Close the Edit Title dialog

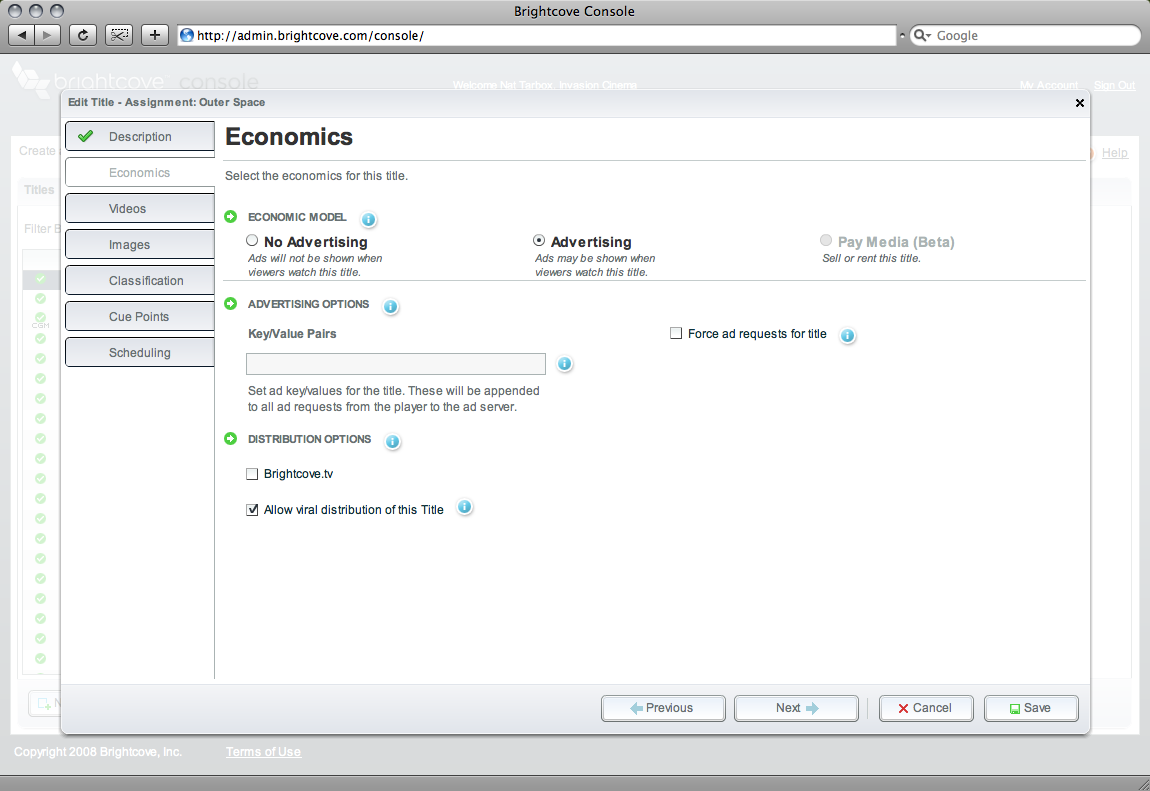1080,103
